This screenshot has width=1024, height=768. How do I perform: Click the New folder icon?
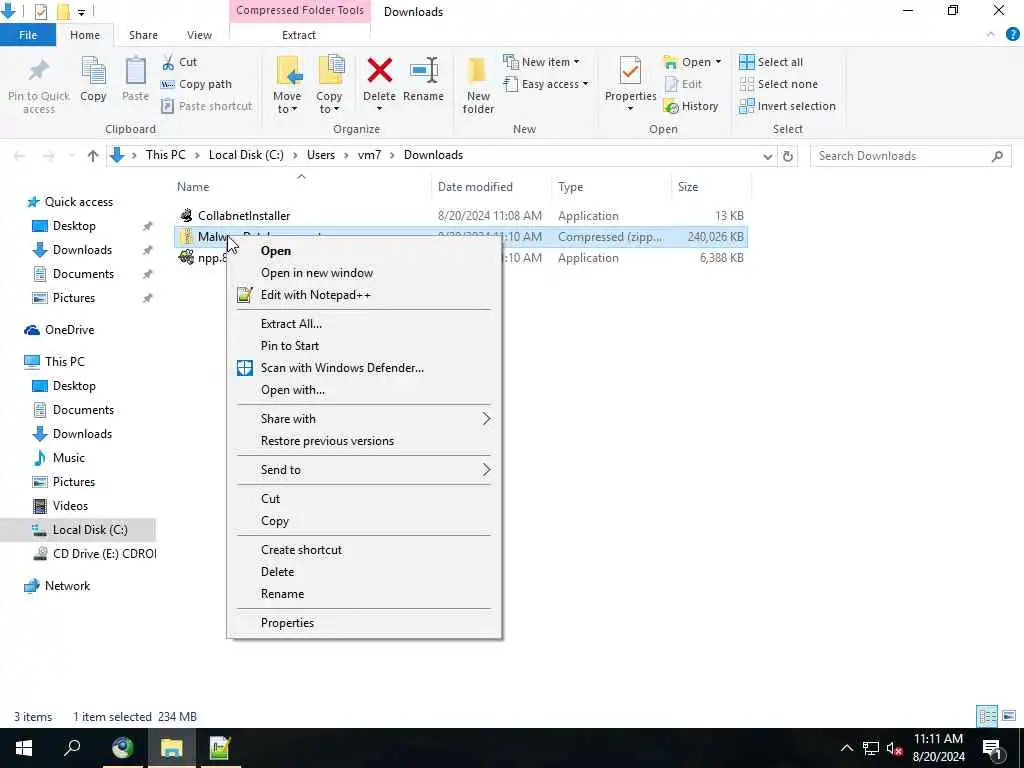coord(478,71)
